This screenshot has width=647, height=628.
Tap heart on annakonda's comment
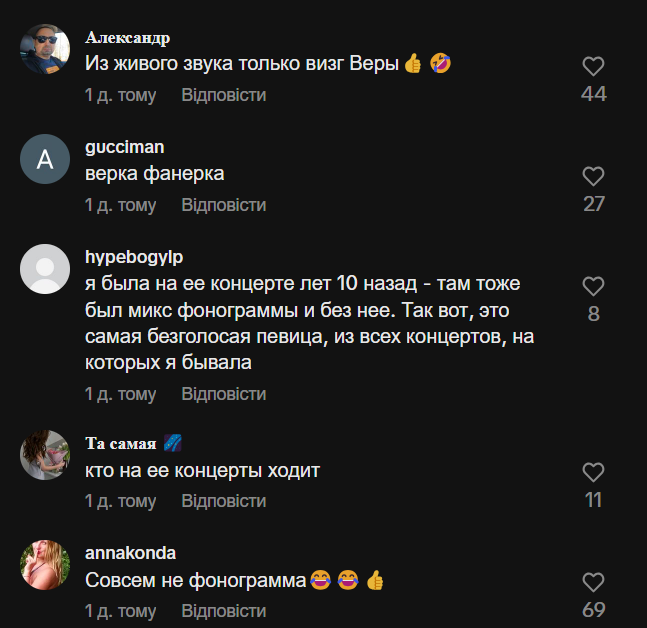coord(594,582)
